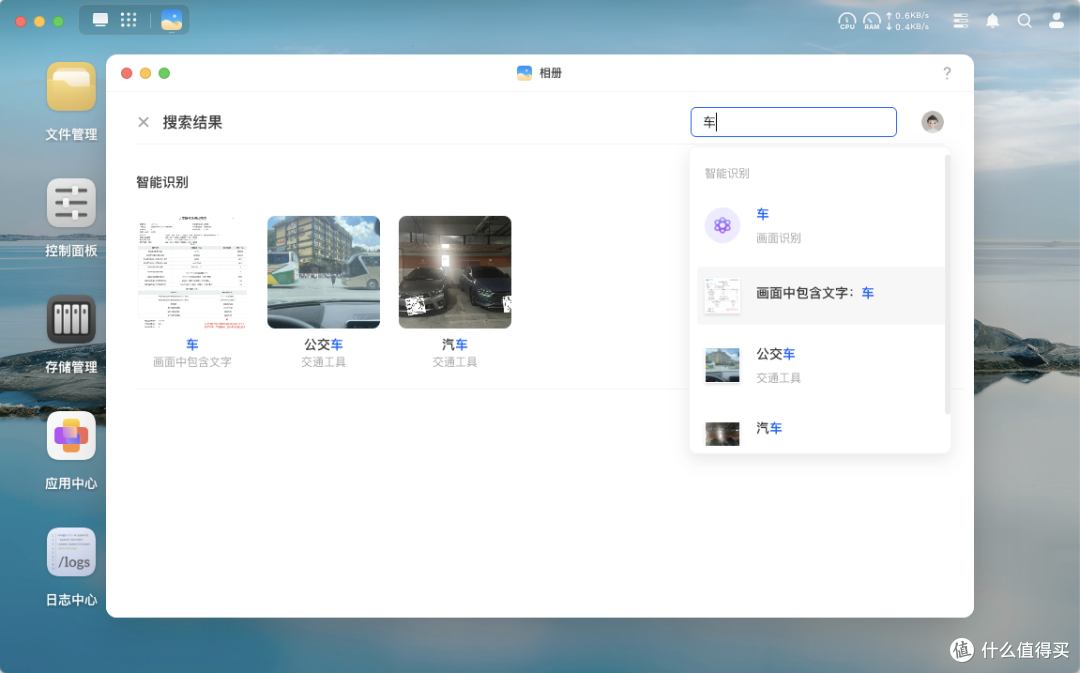Click the 智能识别 header in suggestions dropdown
1080x673 pixels.
point(727,173)
